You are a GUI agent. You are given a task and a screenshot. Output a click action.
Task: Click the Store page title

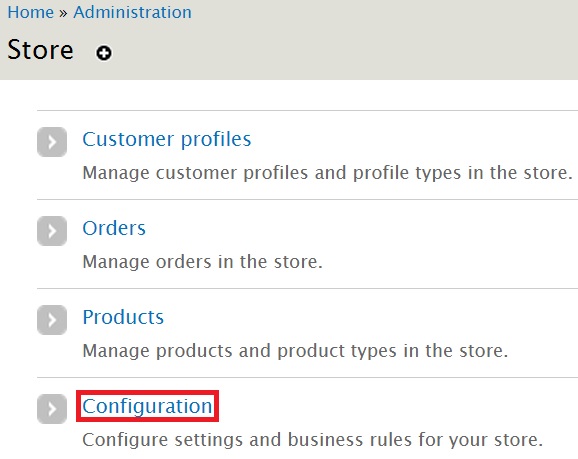point(40,49)
